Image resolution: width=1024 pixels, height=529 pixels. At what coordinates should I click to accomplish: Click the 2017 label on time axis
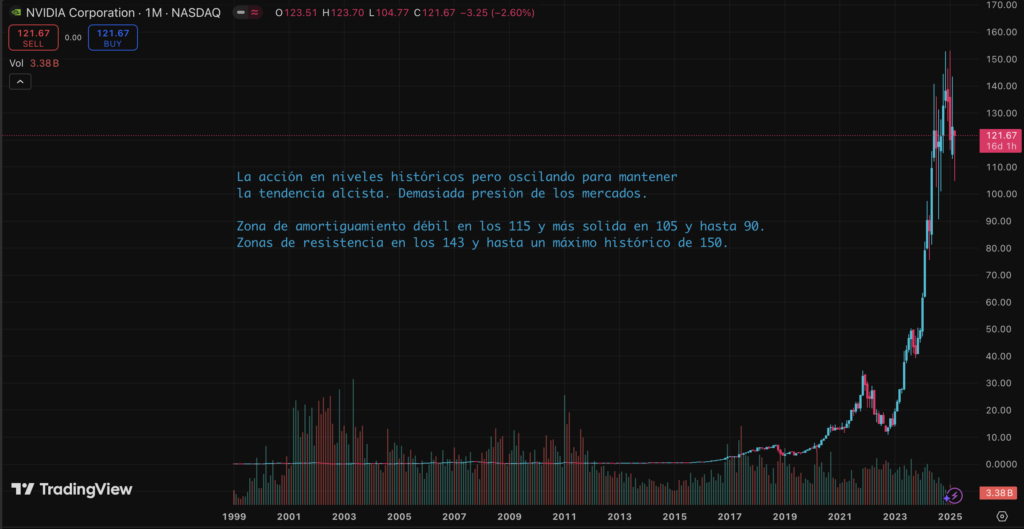729,516
